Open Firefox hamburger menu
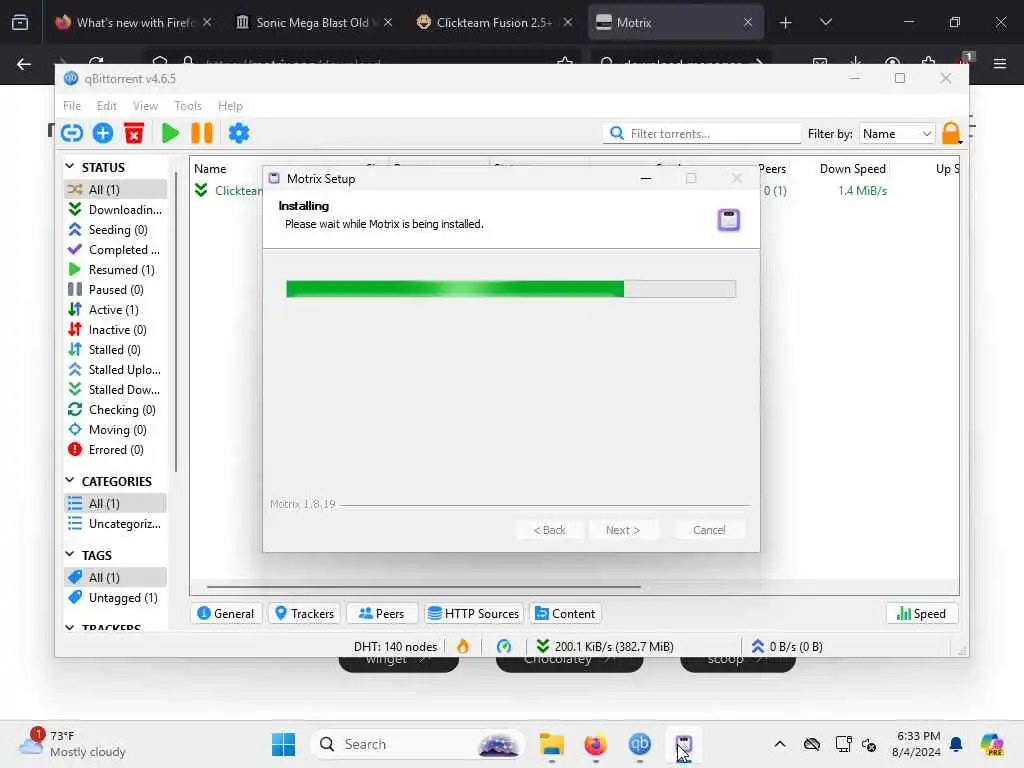Viewport: 1024px width, 768px height. point(999,64)
